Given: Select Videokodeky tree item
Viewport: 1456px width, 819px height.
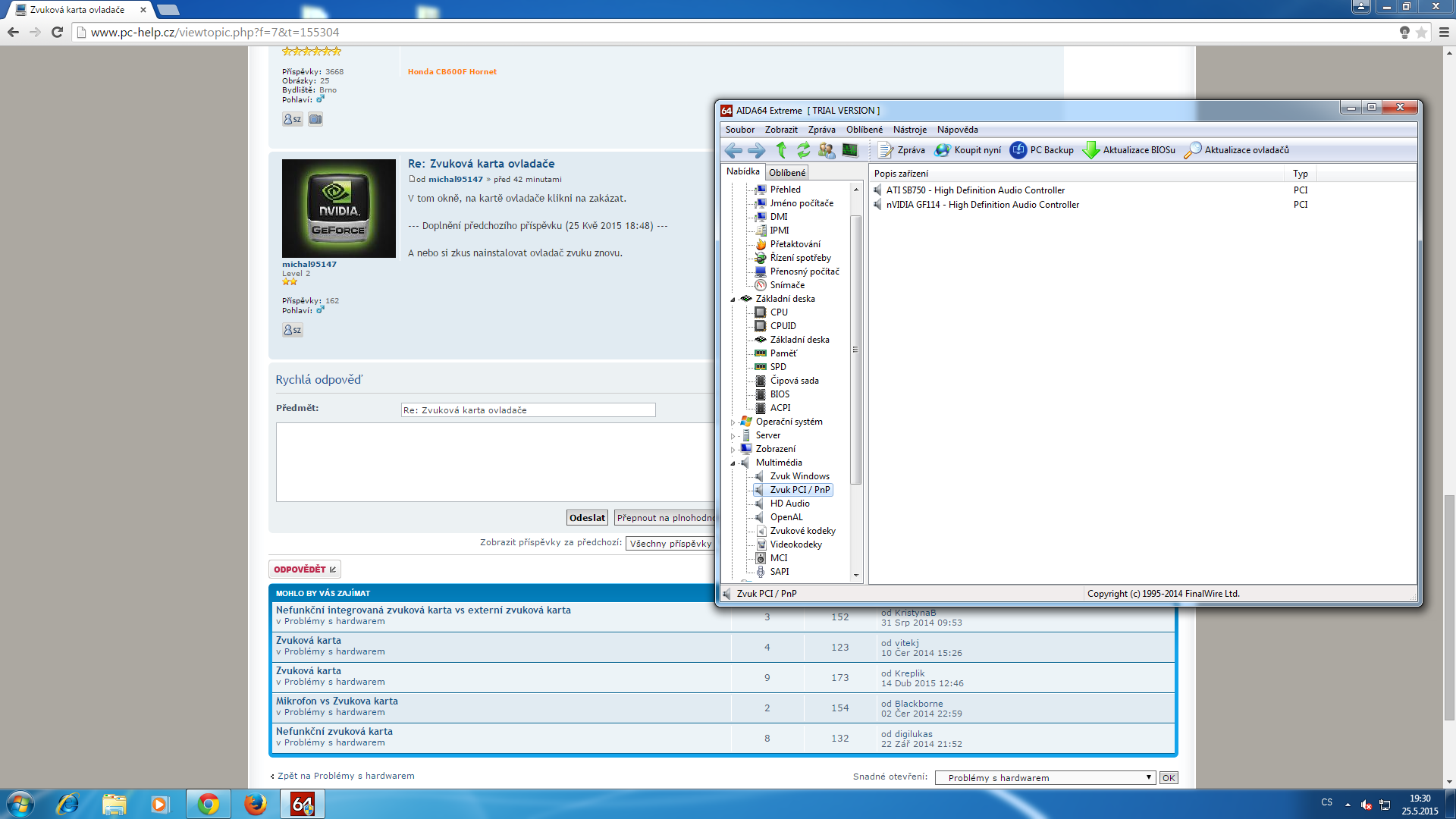Looking at the screenshot, I should click(x=795, y=544).
